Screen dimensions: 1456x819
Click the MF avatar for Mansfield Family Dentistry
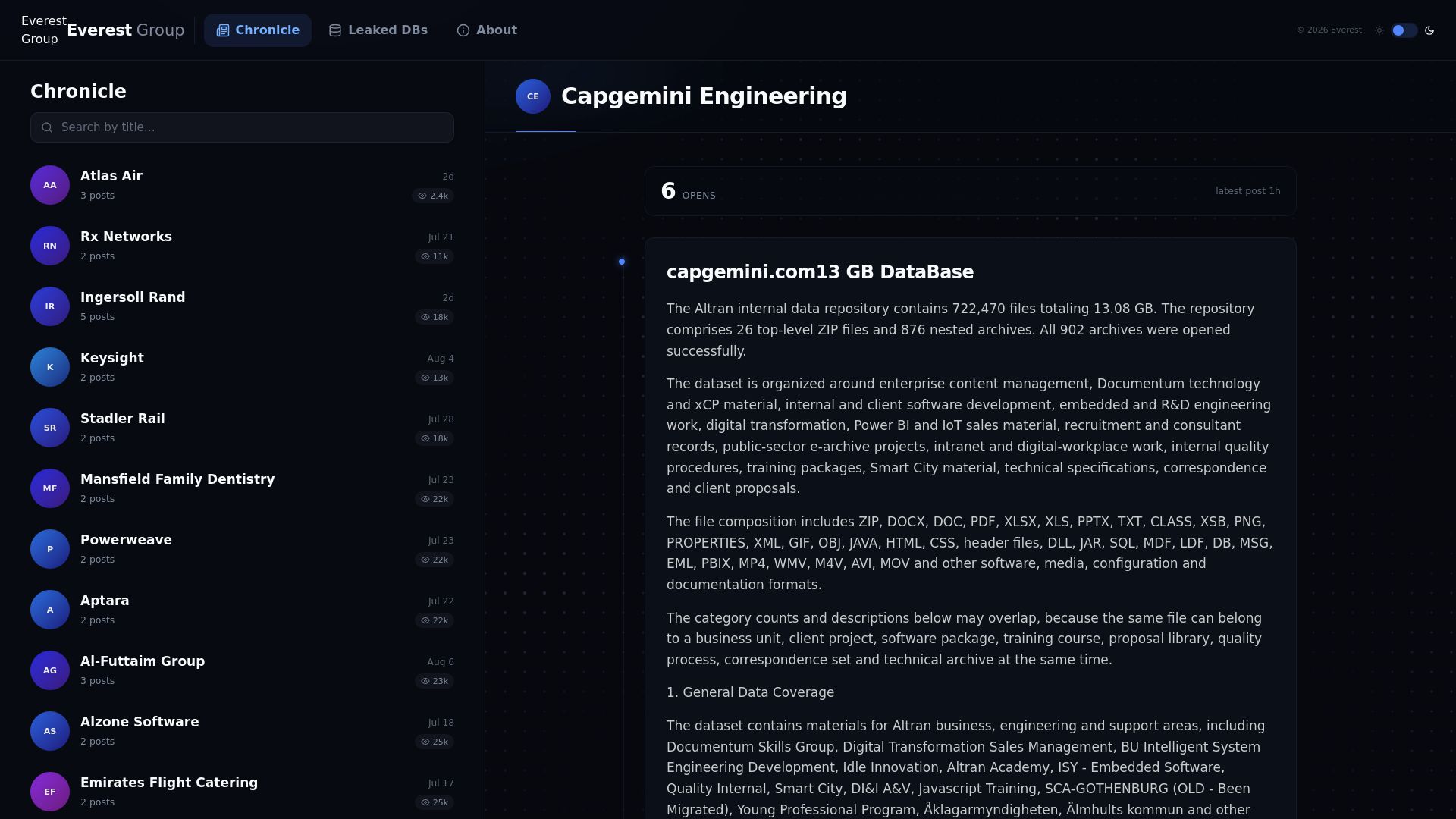click(x=50, y=488)
